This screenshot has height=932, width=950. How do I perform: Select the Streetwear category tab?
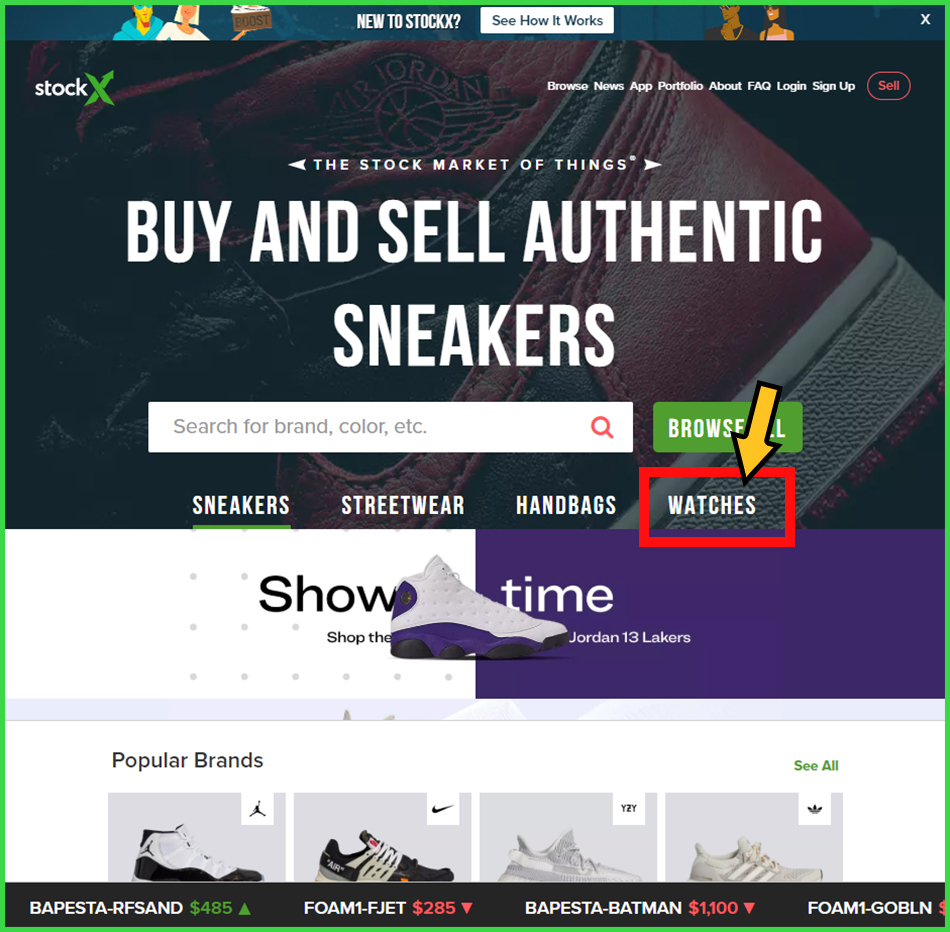click(x=403, y=505)
